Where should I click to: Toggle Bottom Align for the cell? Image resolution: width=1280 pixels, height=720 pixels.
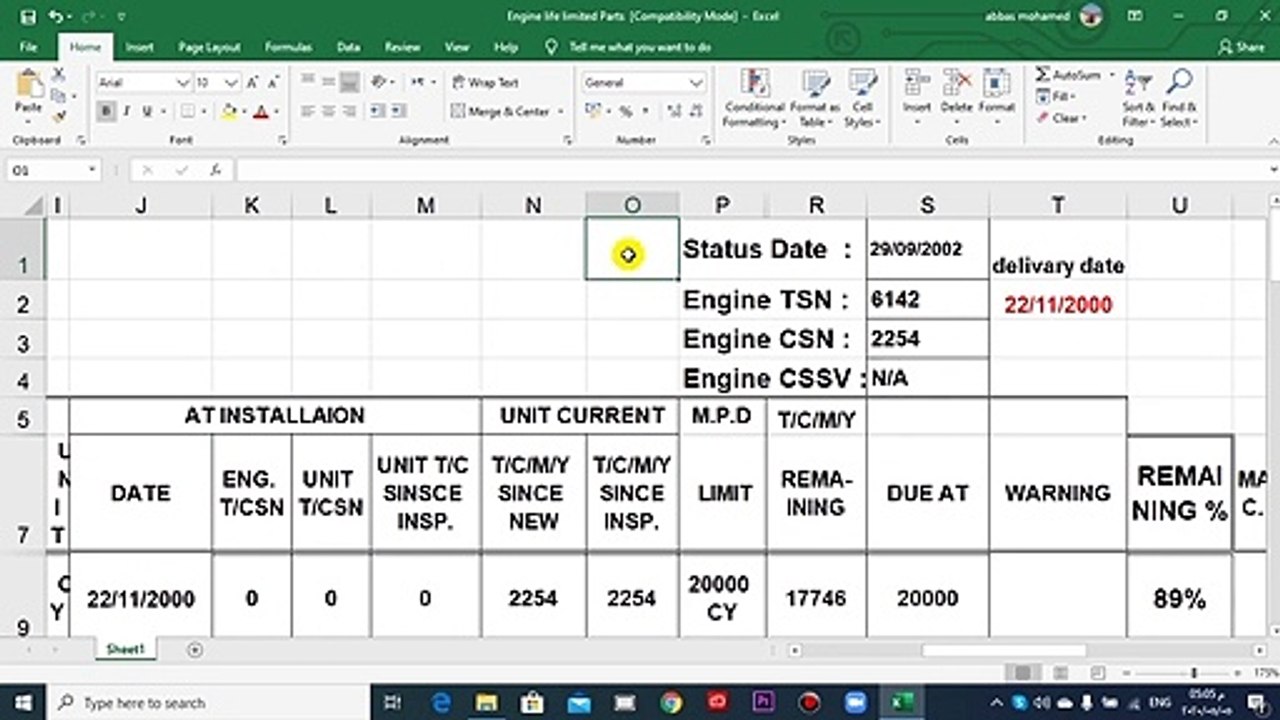tap(349, 83)
